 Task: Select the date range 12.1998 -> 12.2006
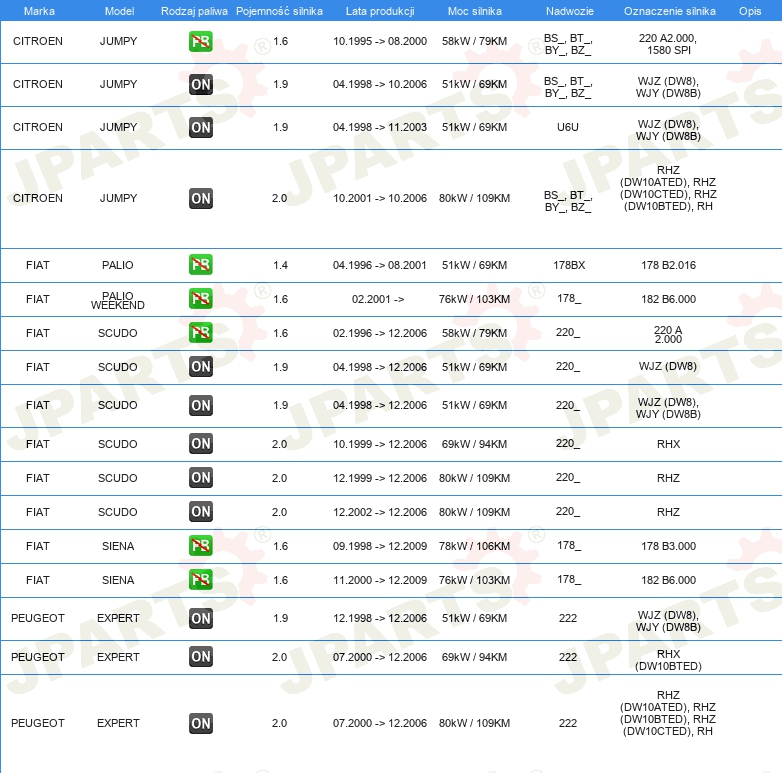[x=380, y=618]
